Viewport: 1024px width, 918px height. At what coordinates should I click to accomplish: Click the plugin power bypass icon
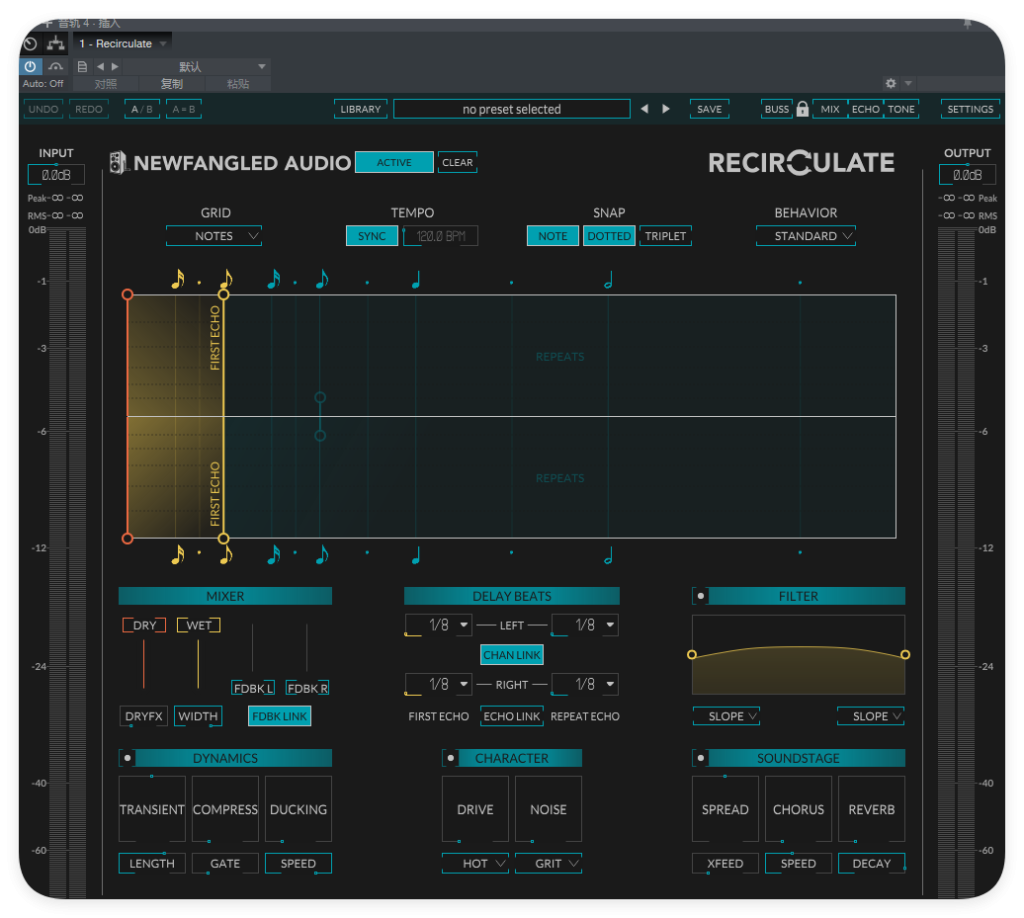pyautogui.click(x=31, y=67)
